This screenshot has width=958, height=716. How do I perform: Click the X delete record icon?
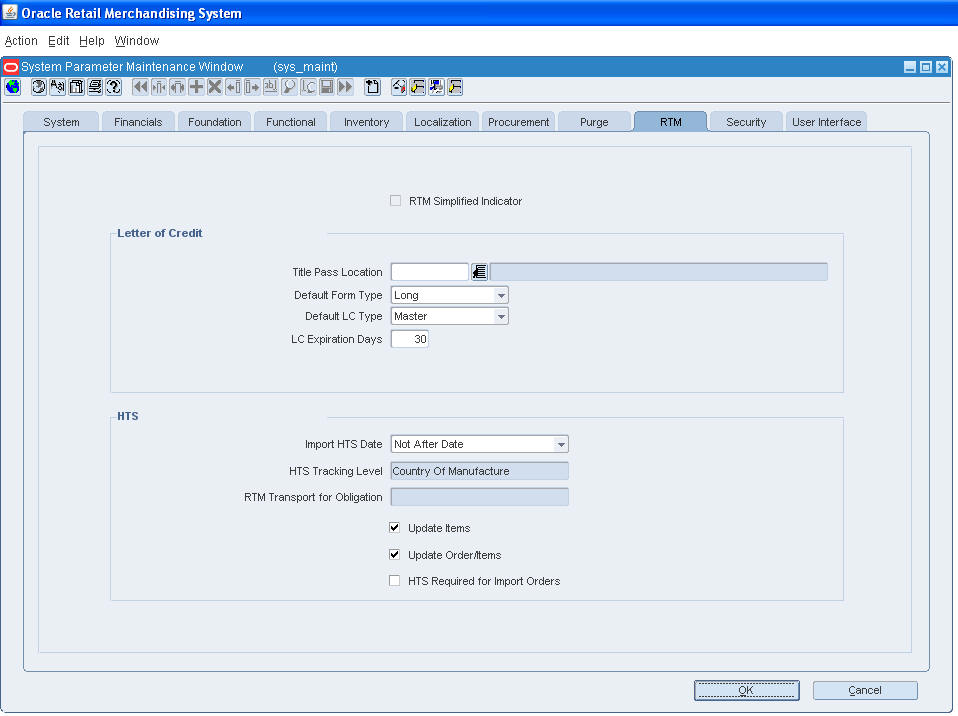(214, 87)
